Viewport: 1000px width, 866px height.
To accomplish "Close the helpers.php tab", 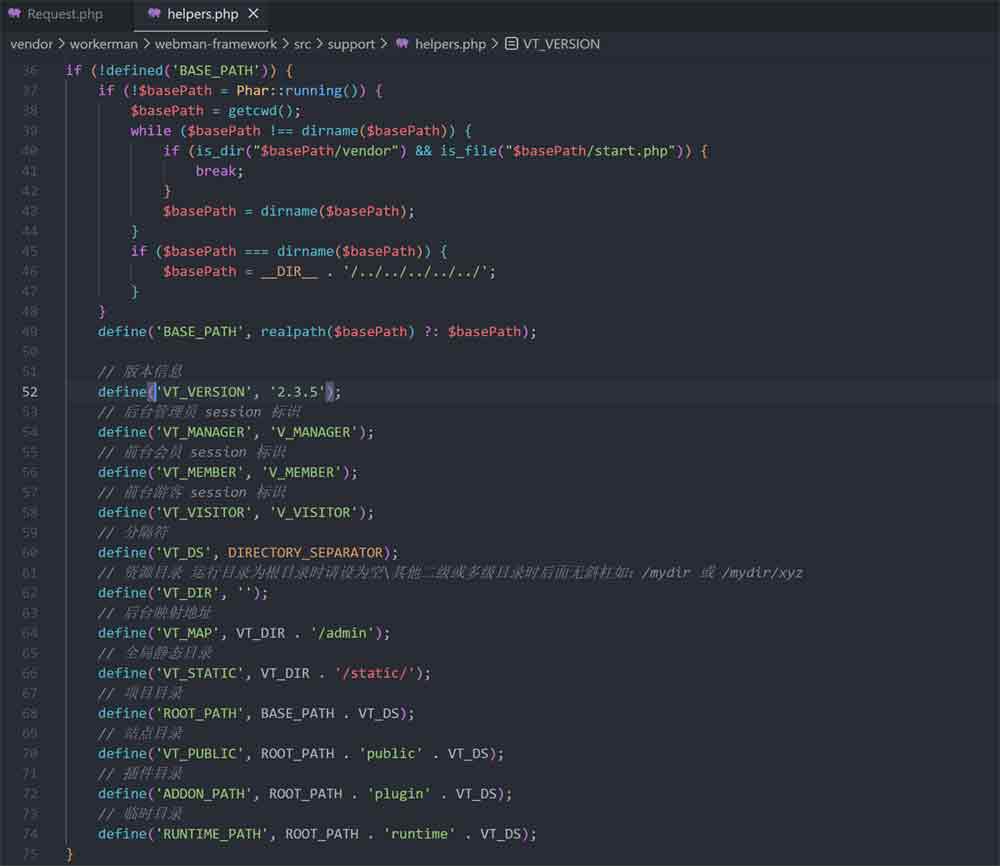I will (x=254, y=14).
